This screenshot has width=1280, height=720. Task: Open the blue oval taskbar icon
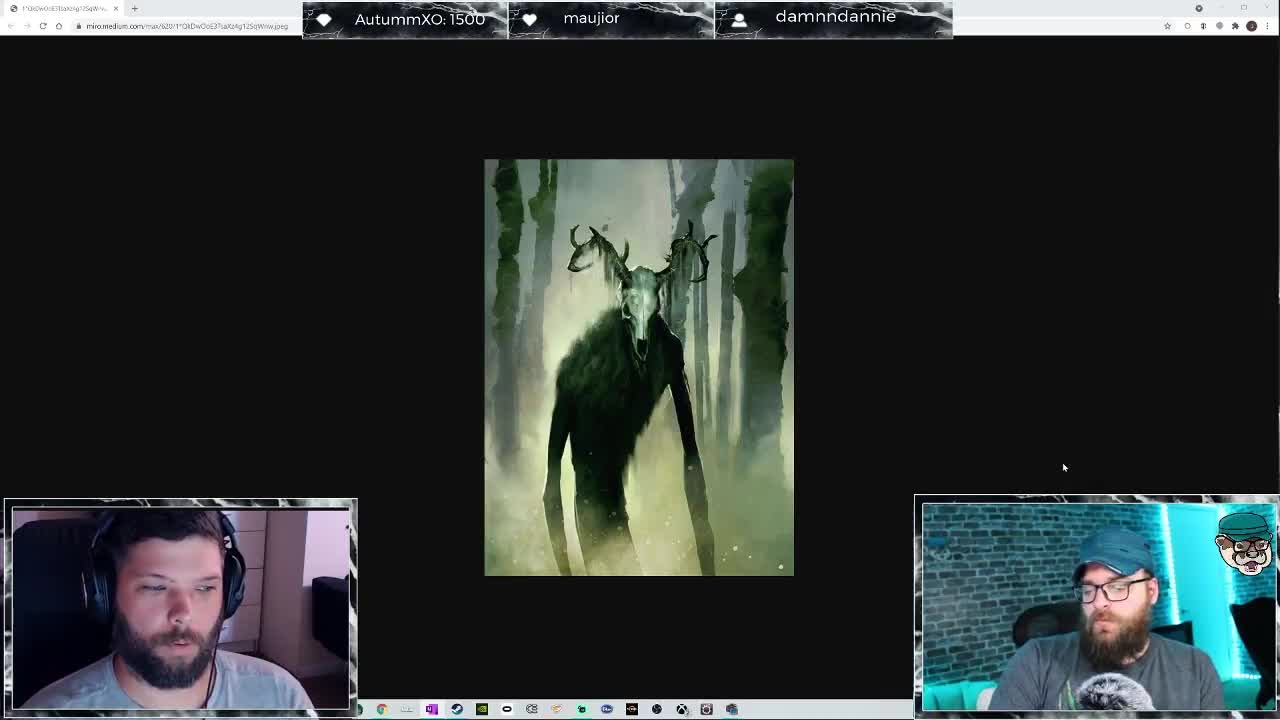[607, 709]
